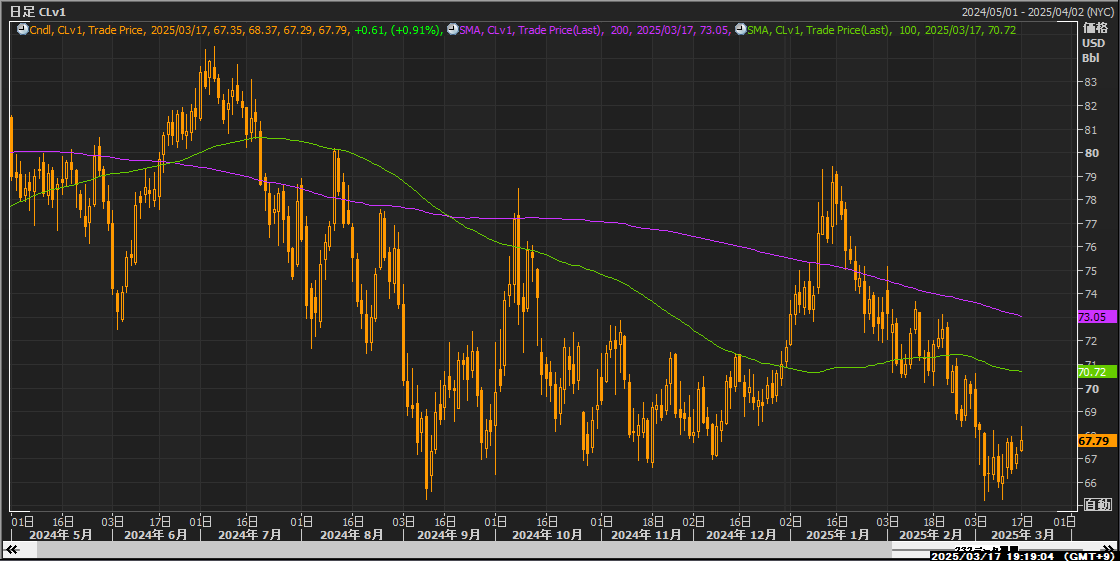Click the (GMT+9) timezone indicator

pyautogui.click(x=1089, y=556)
